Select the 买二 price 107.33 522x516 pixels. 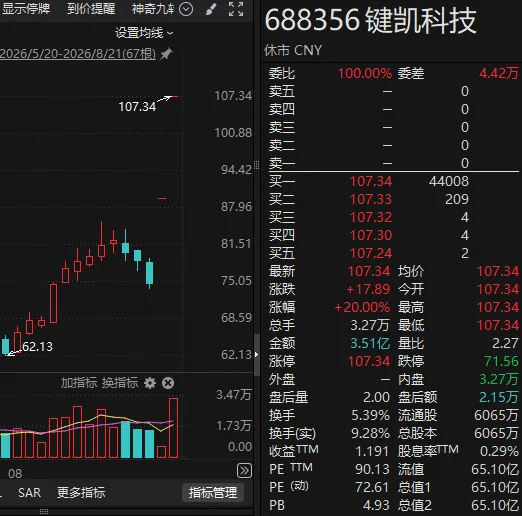coord(371,199)
